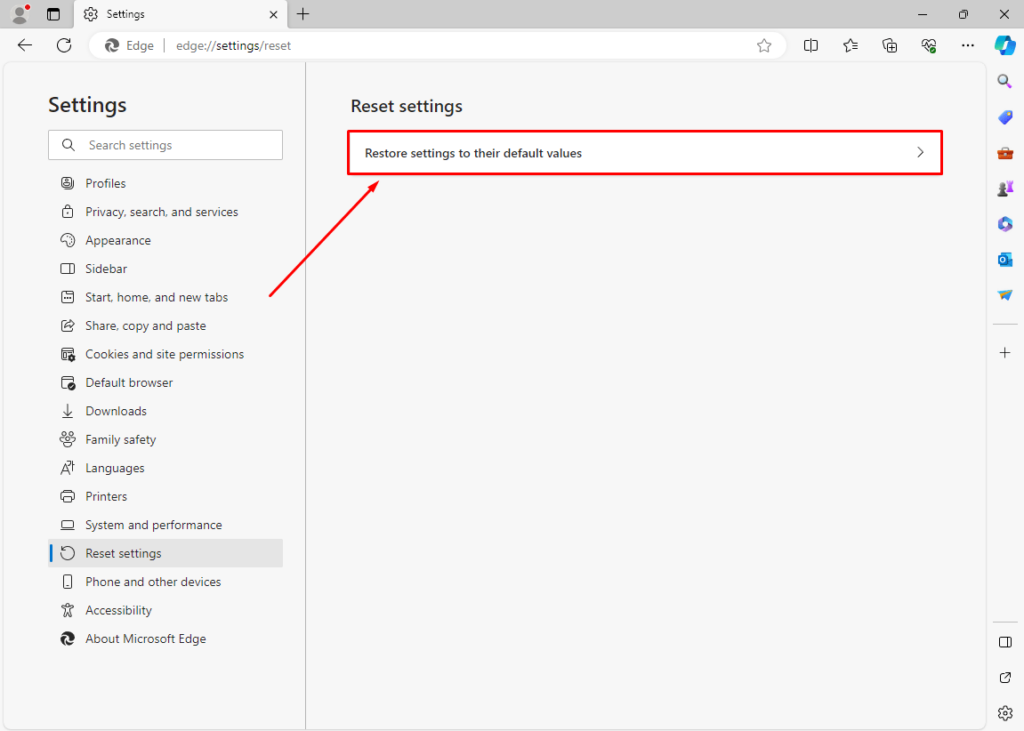This screenshot has height=731, width=1024.
Task: Open the Settings and more menu
Action: 967,45
